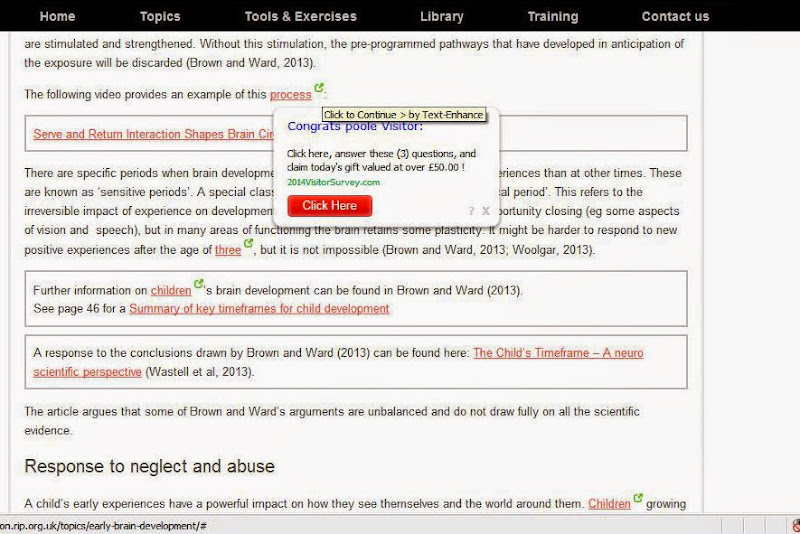Click the 'Congrats poole Visitor' popup heading
This screenshot has height=534, width=800.
(355, 126)
